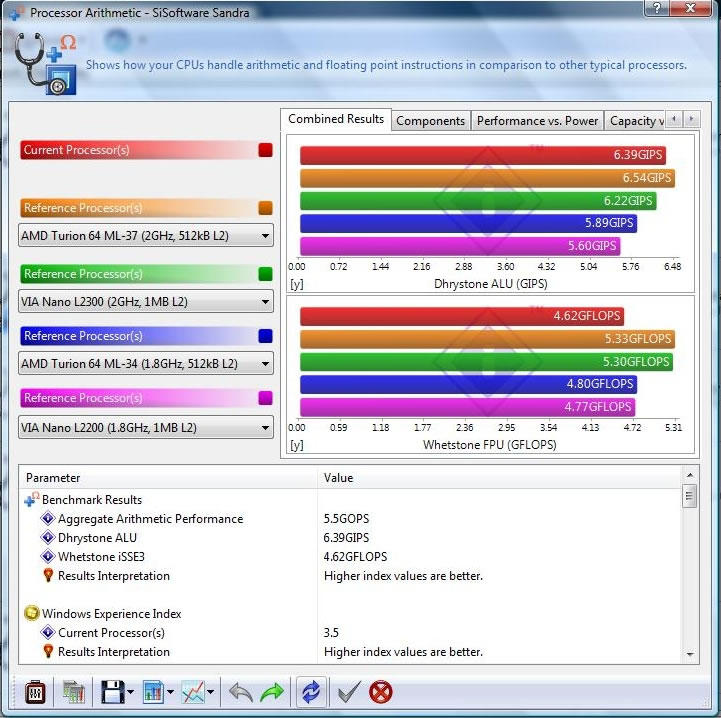Click the results list scroll up arrow
Image resolution: width=721 pixels, height=718 pixels.
(690, 475)
